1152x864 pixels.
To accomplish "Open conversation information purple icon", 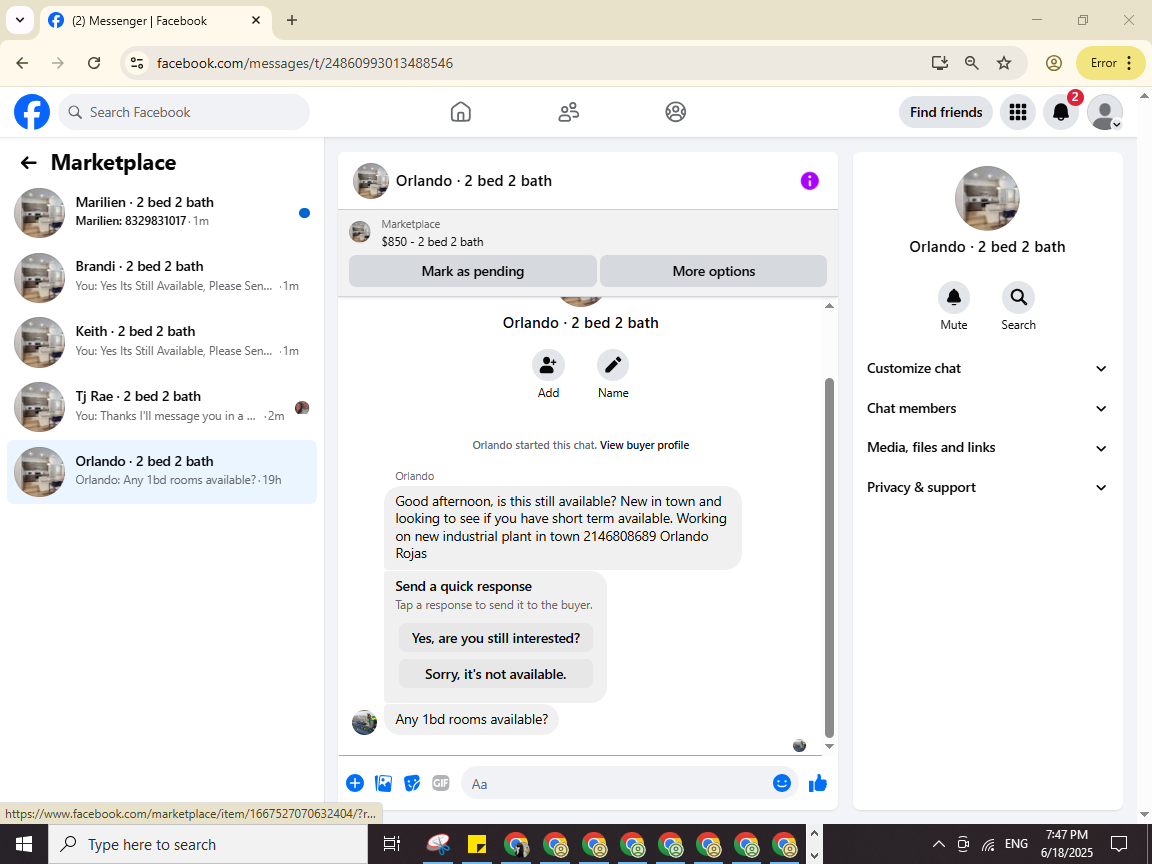I will (810, 181).
